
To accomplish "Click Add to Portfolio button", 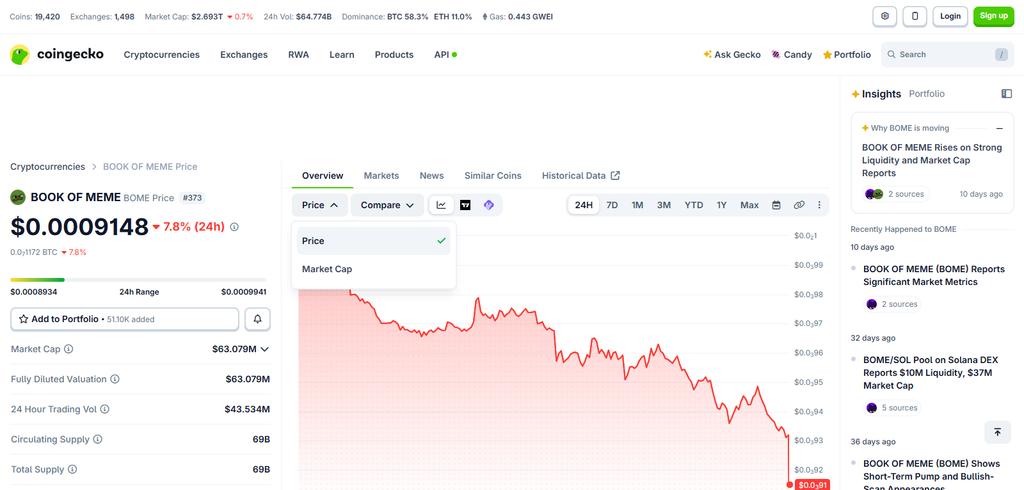I will coord(125,319).
